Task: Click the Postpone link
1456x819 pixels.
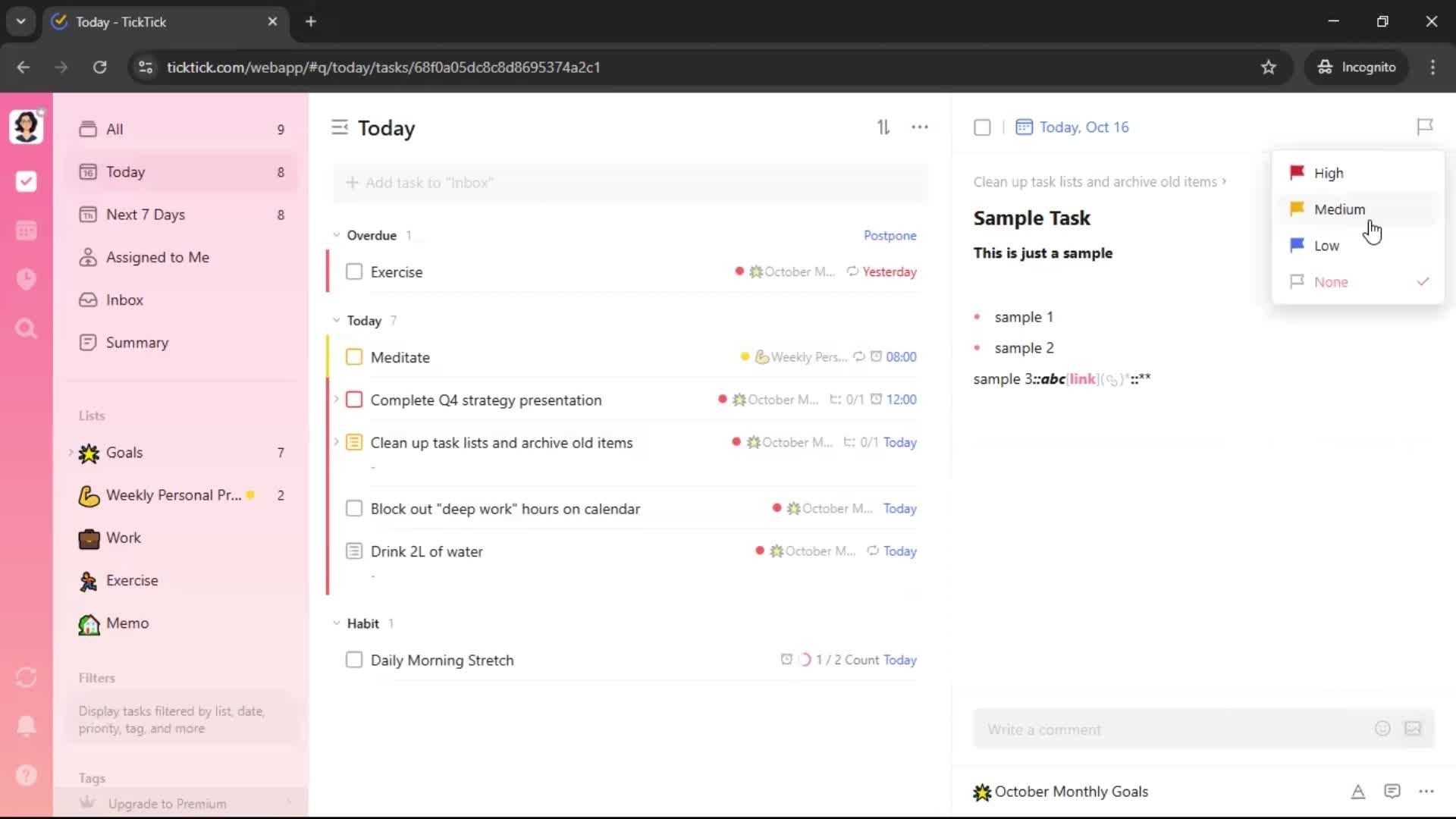Action: pyautogui.click(x=890, y=235)
